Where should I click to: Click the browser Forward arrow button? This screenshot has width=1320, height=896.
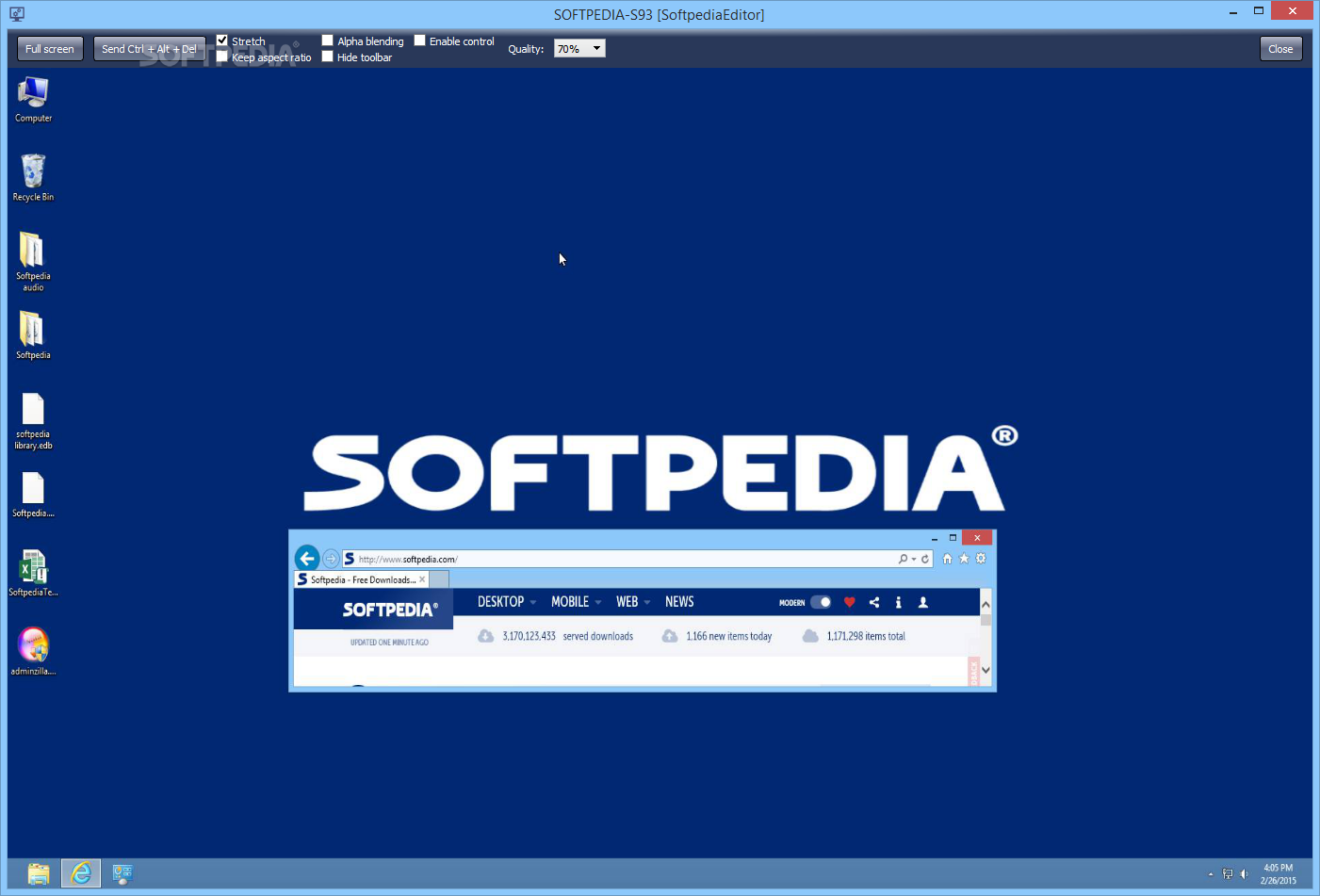click(x=331, y=559)
